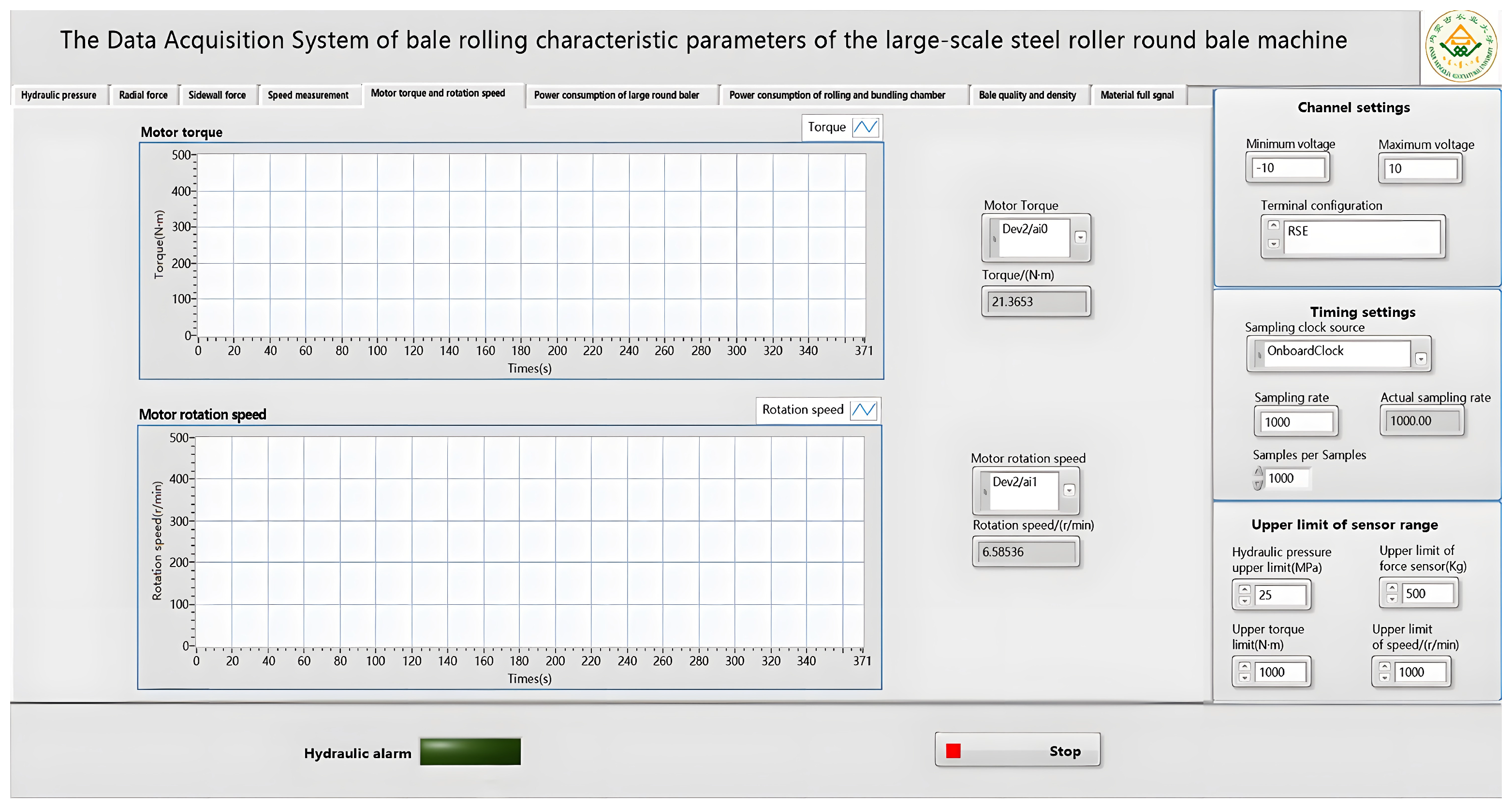Viewport: 1512px width, 807px height.
Task: Increase Upper limit of force sensor
Action: 1392,587
